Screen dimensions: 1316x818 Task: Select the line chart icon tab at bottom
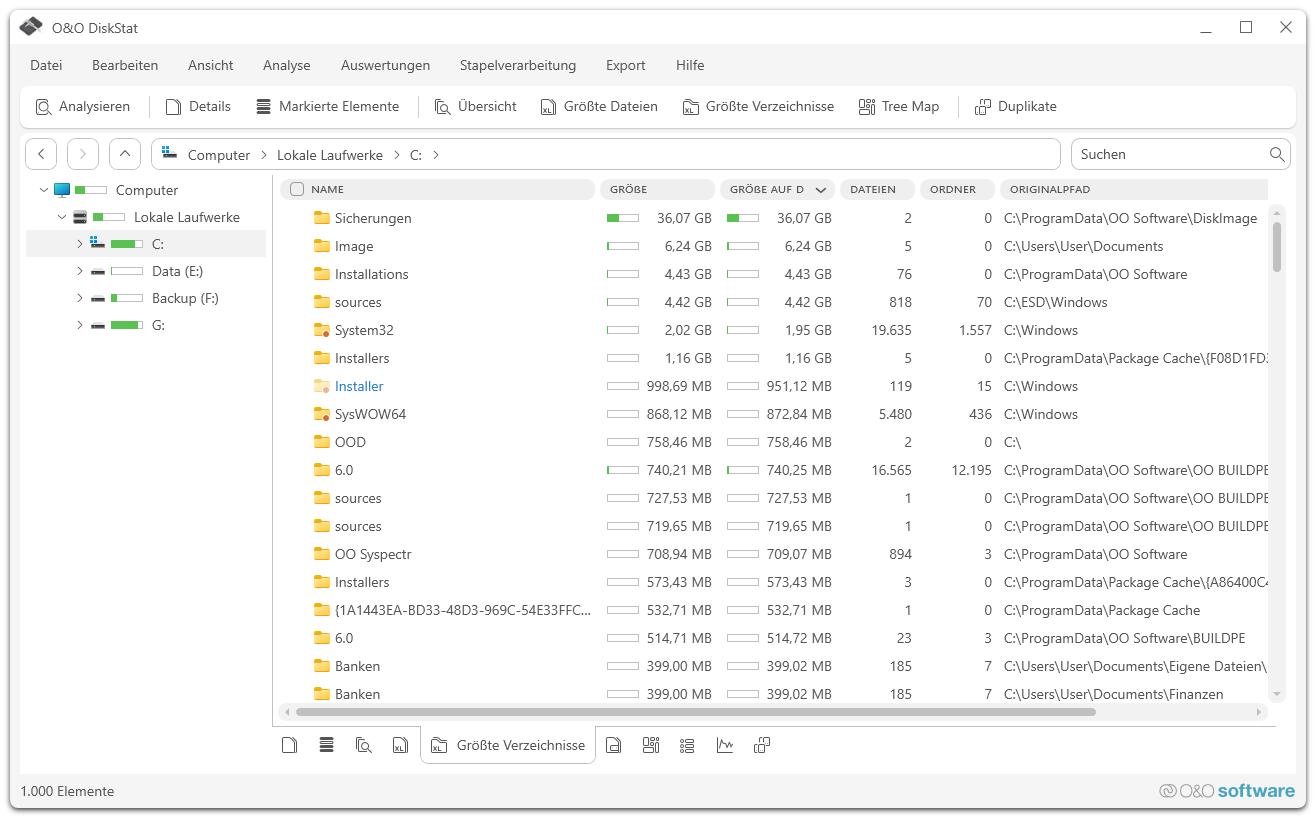[725, 745]
